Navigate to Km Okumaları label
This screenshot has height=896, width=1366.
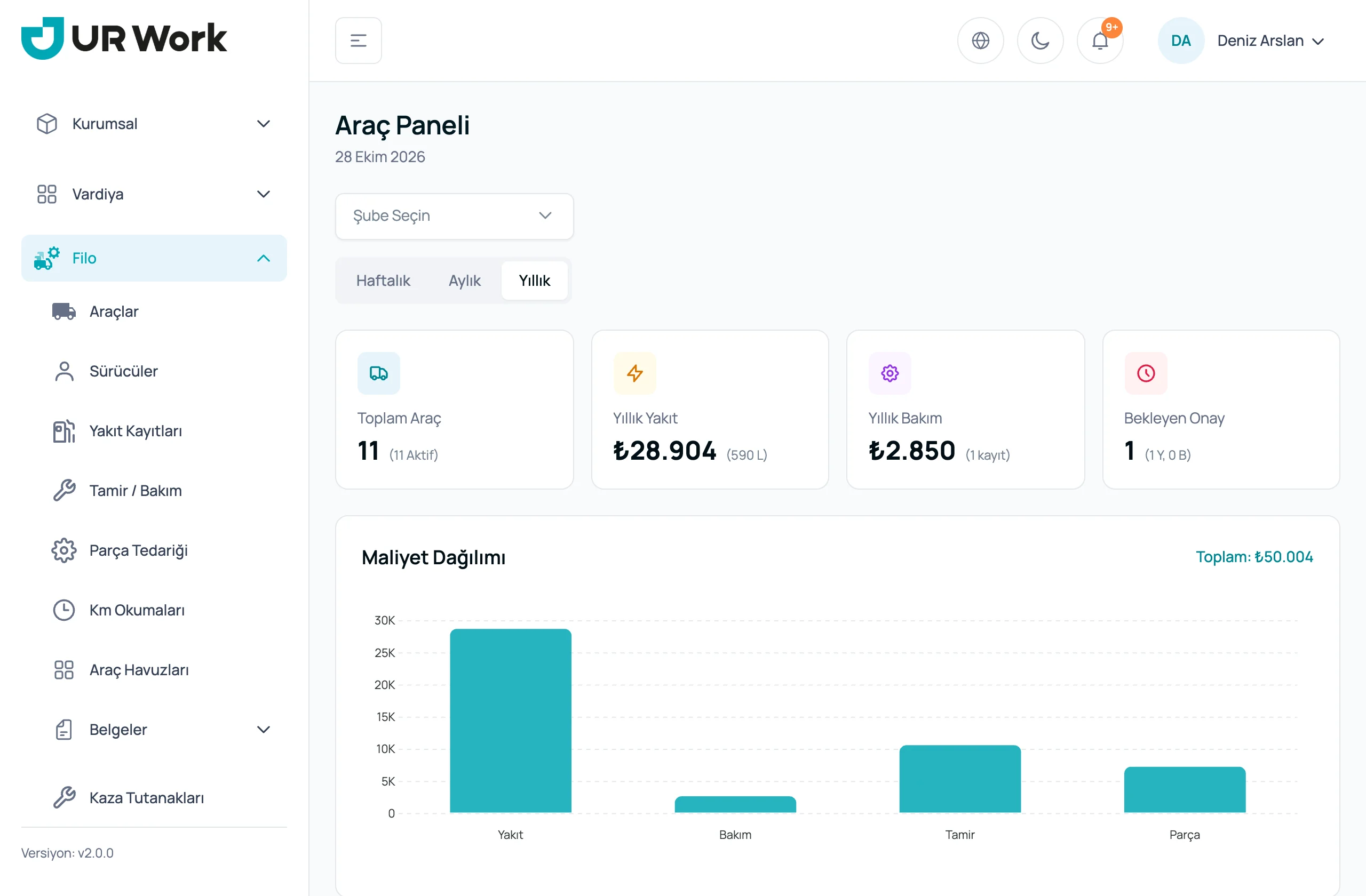[137, 610]
